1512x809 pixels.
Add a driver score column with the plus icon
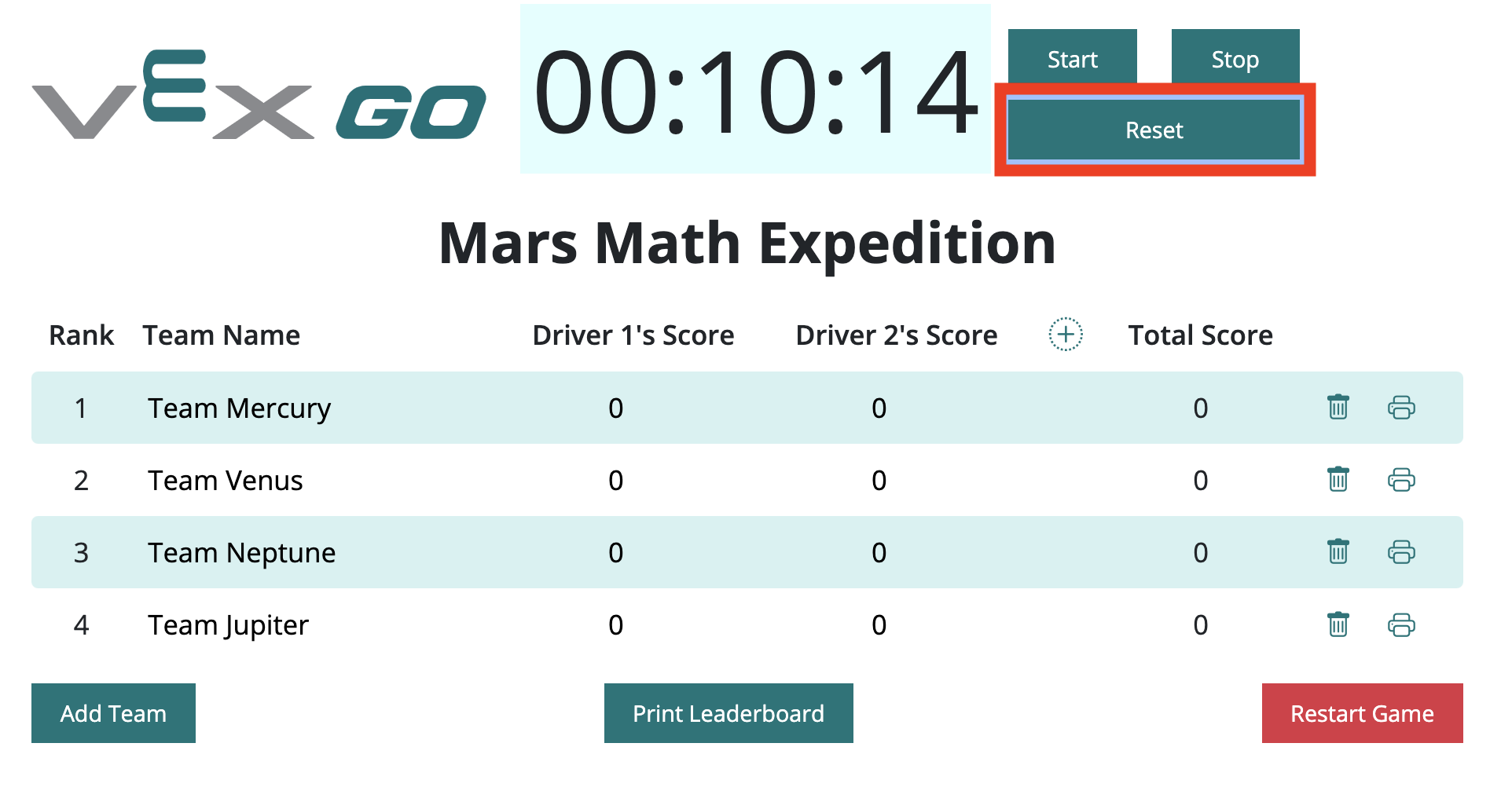(1065, 334)
